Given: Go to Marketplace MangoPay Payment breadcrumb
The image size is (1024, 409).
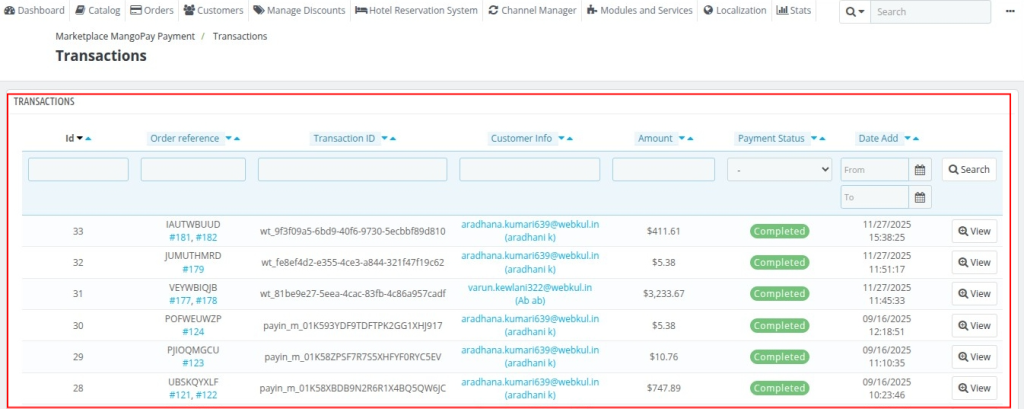Looking at the screenshot, I should click(x=125, y=37).
